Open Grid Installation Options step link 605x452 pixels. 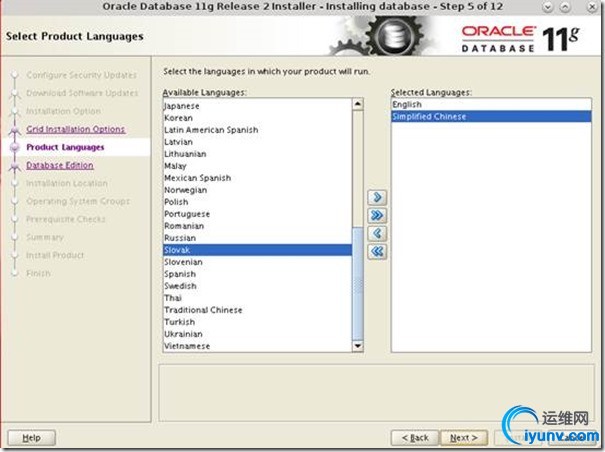(76, 129)
